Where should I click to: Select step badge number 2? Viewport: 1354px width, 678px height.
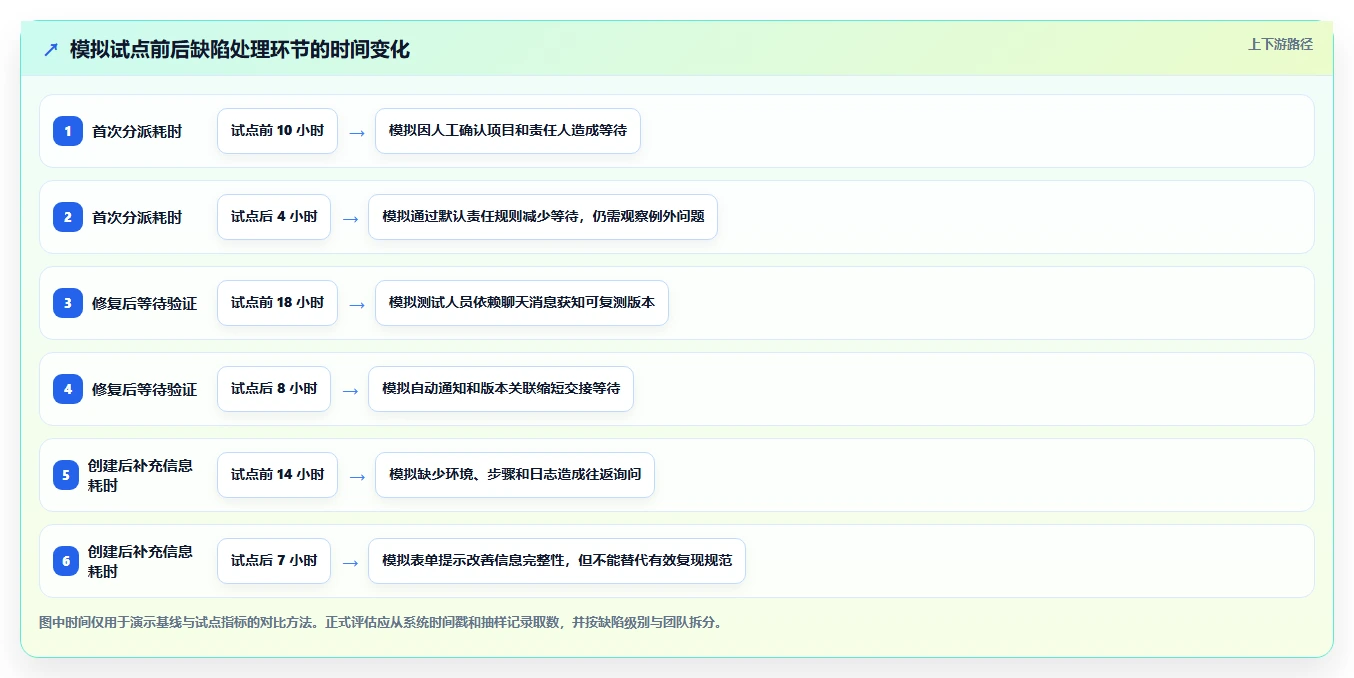tap(68, 217)
